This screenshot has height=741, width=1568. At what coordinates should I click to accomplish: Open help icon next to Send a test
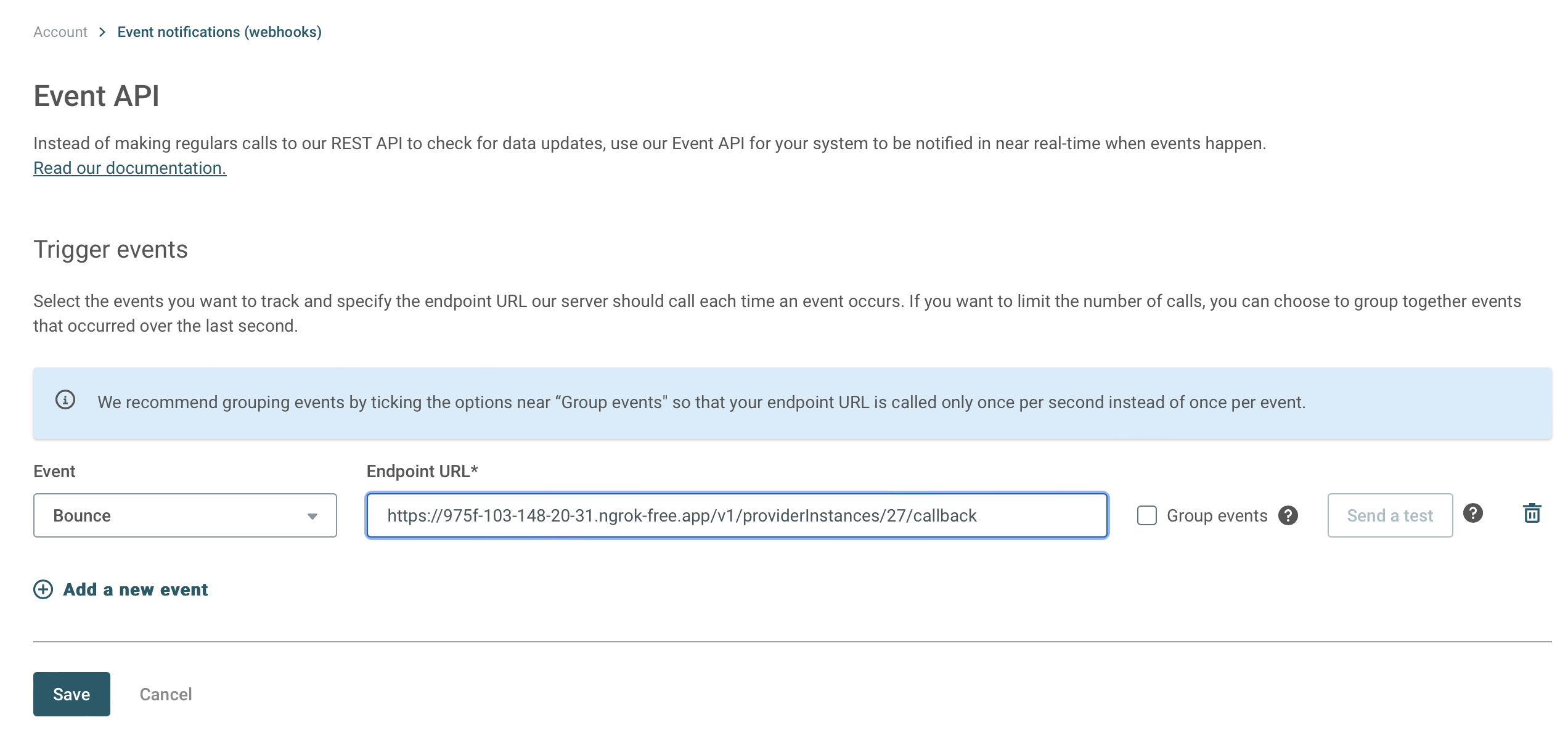[1473, 513]
